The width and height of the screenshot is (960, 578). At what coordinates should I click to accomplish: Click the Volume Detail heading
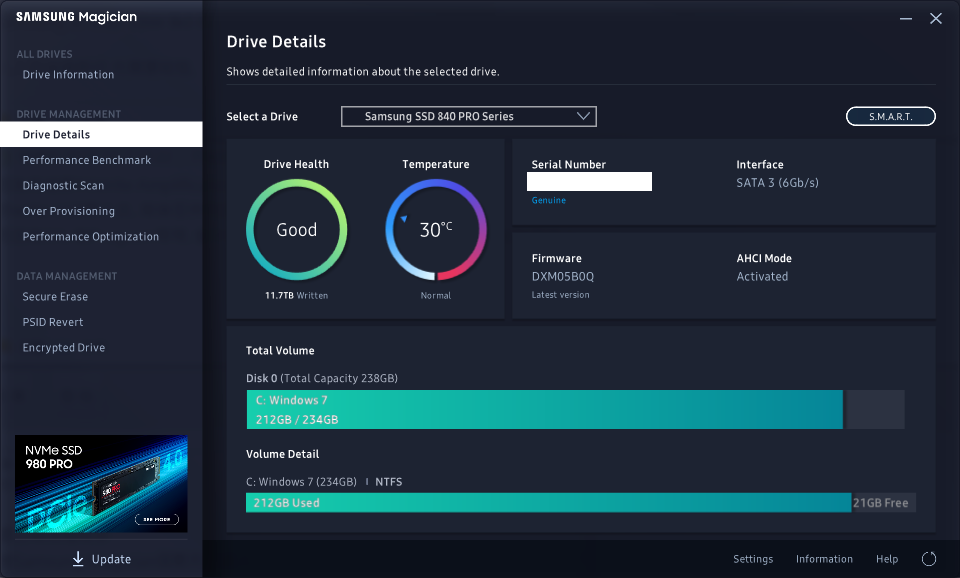click(282, 454)
